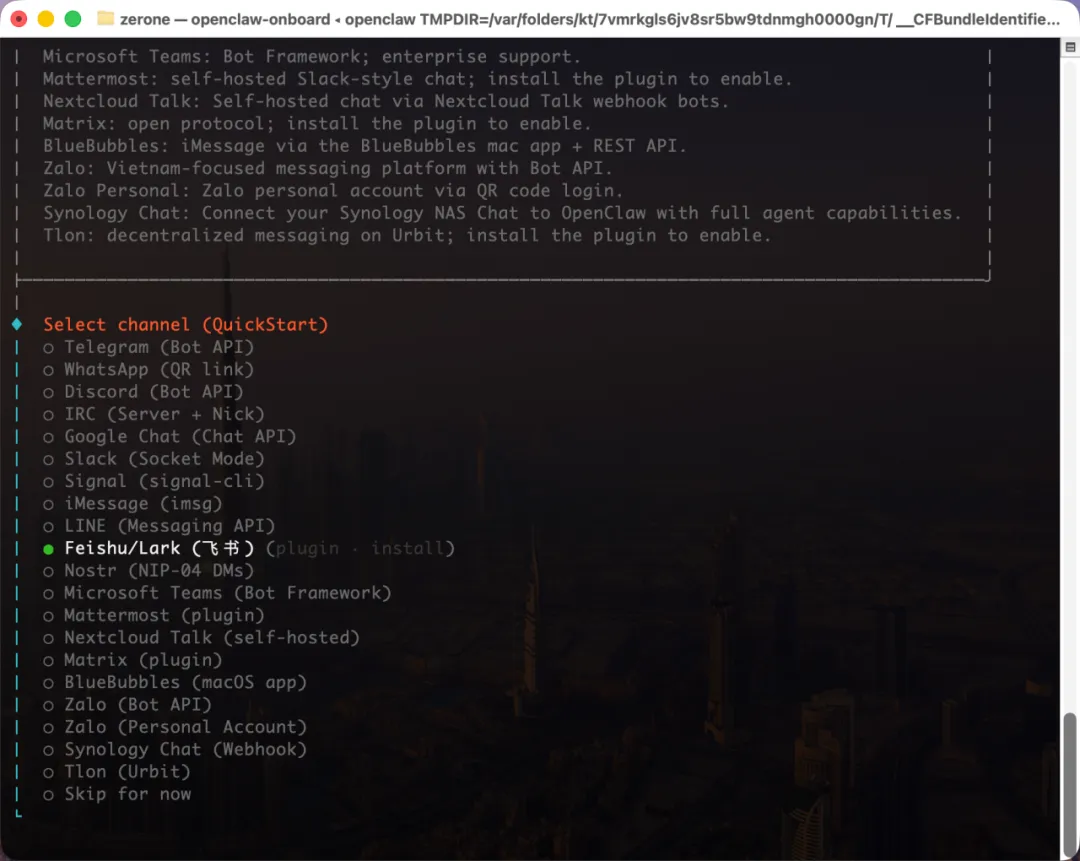Click the 'BlueBubbles: iMessage via' description line
The image size is (1080, 861).
(x=364, y=146)
